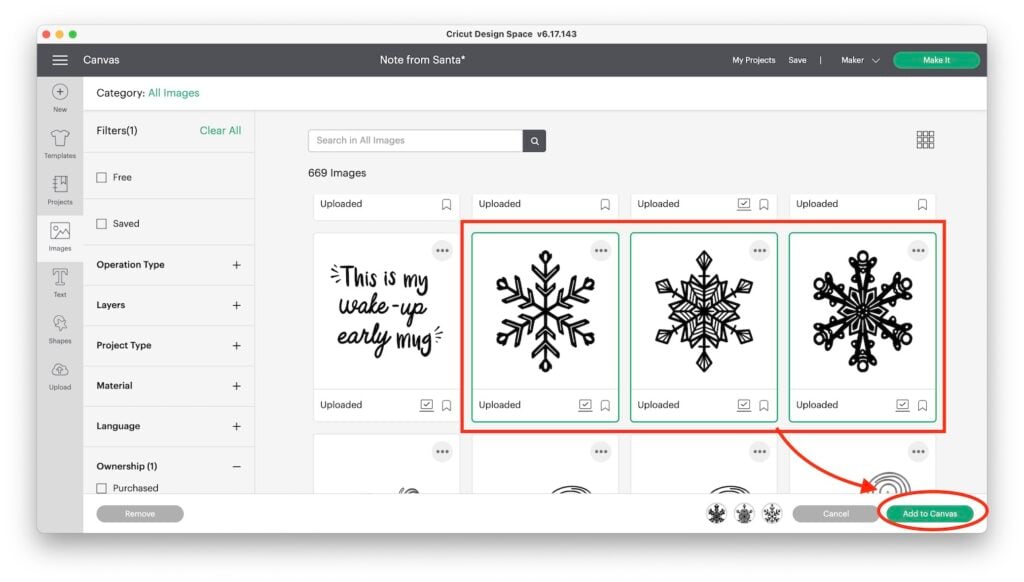This screenshot has height=582, width=1024.
Task: Tick the Saved filter checkbox
Action: pos(101,224)
